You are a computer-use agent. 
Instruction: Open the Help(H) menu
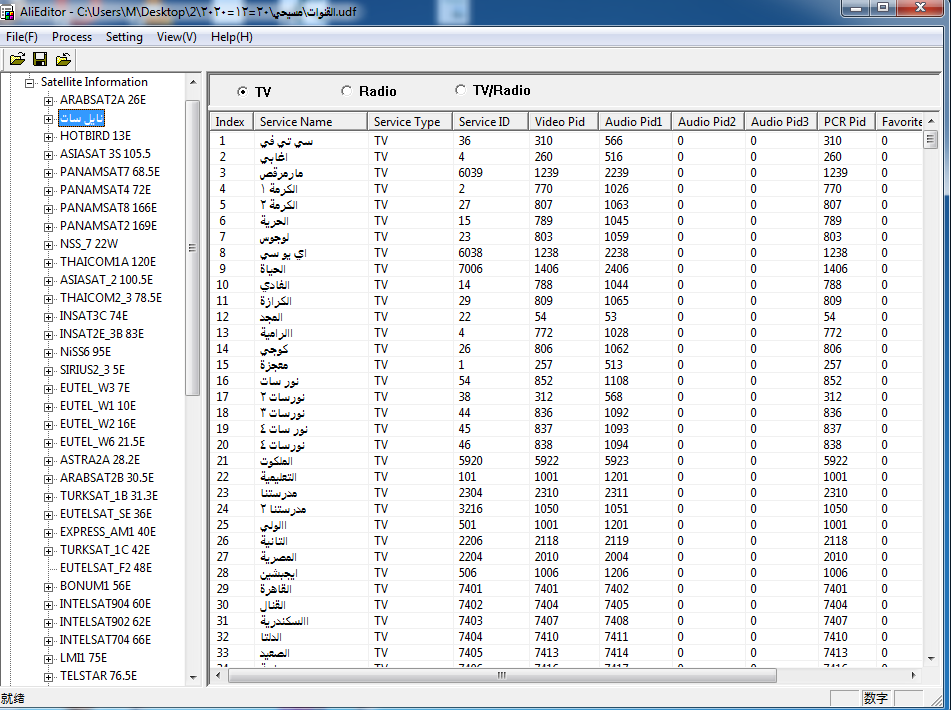(232, 37)
